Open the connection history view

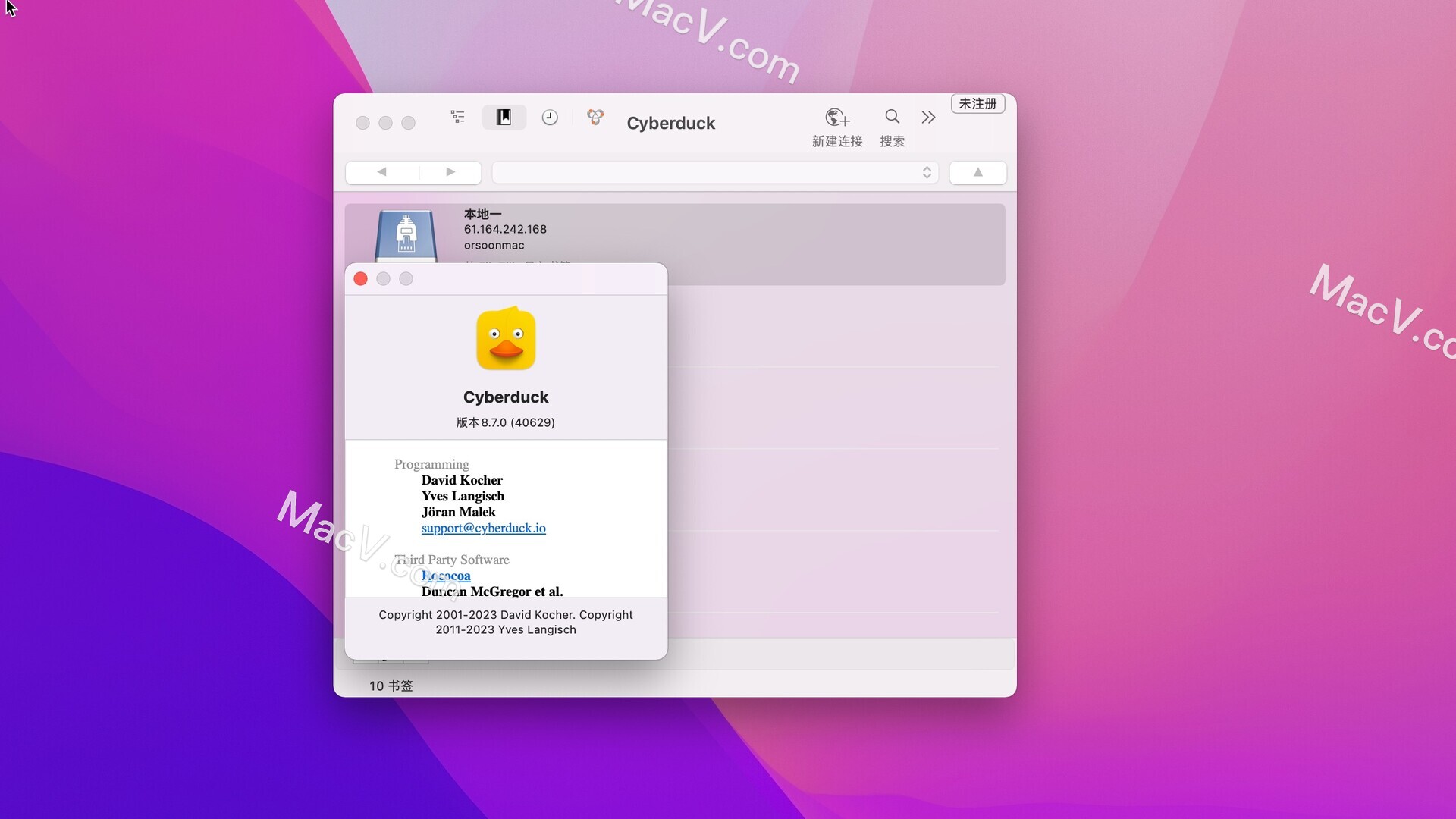click(x=550, y=117)
